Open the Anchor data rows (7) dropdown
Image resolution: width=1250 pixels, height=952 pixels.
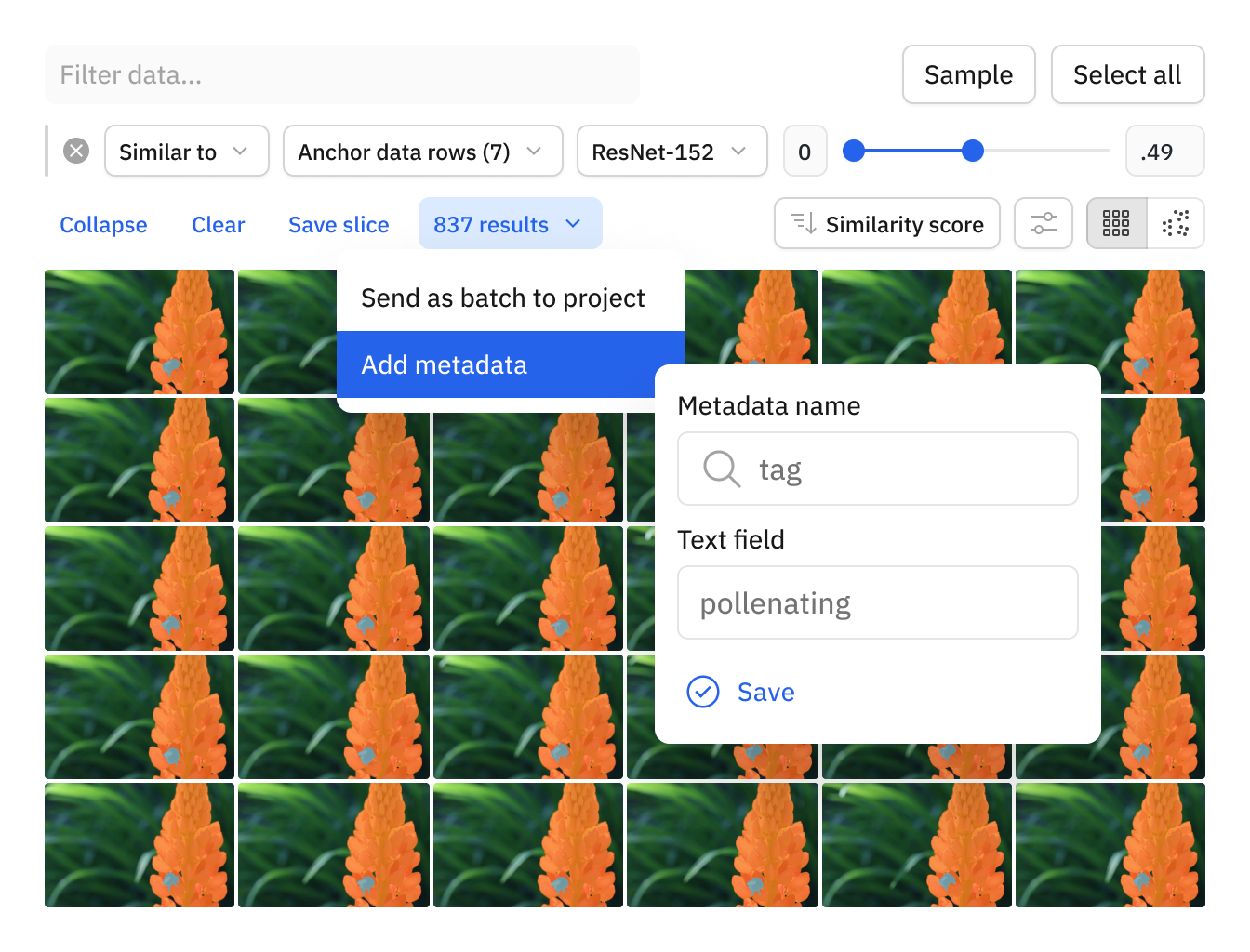[423, 151]
